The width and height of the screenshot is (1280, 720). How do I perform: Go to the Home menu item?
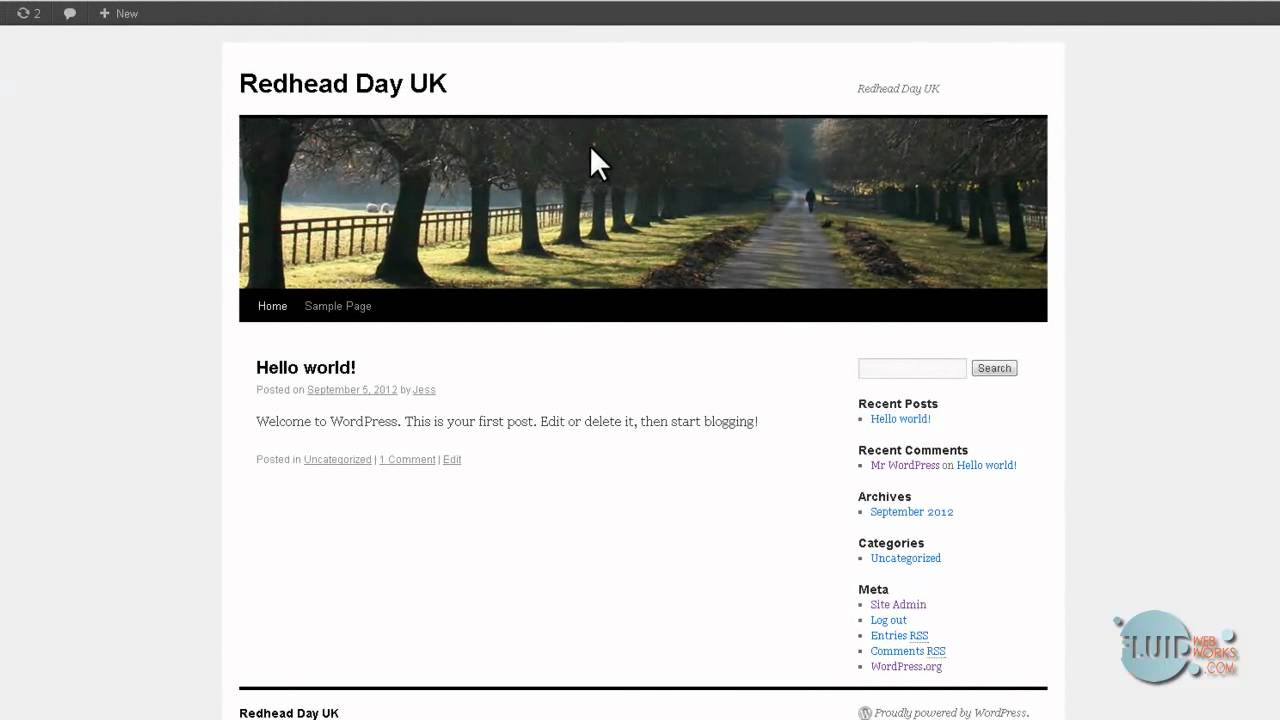[x=272, y=306]
